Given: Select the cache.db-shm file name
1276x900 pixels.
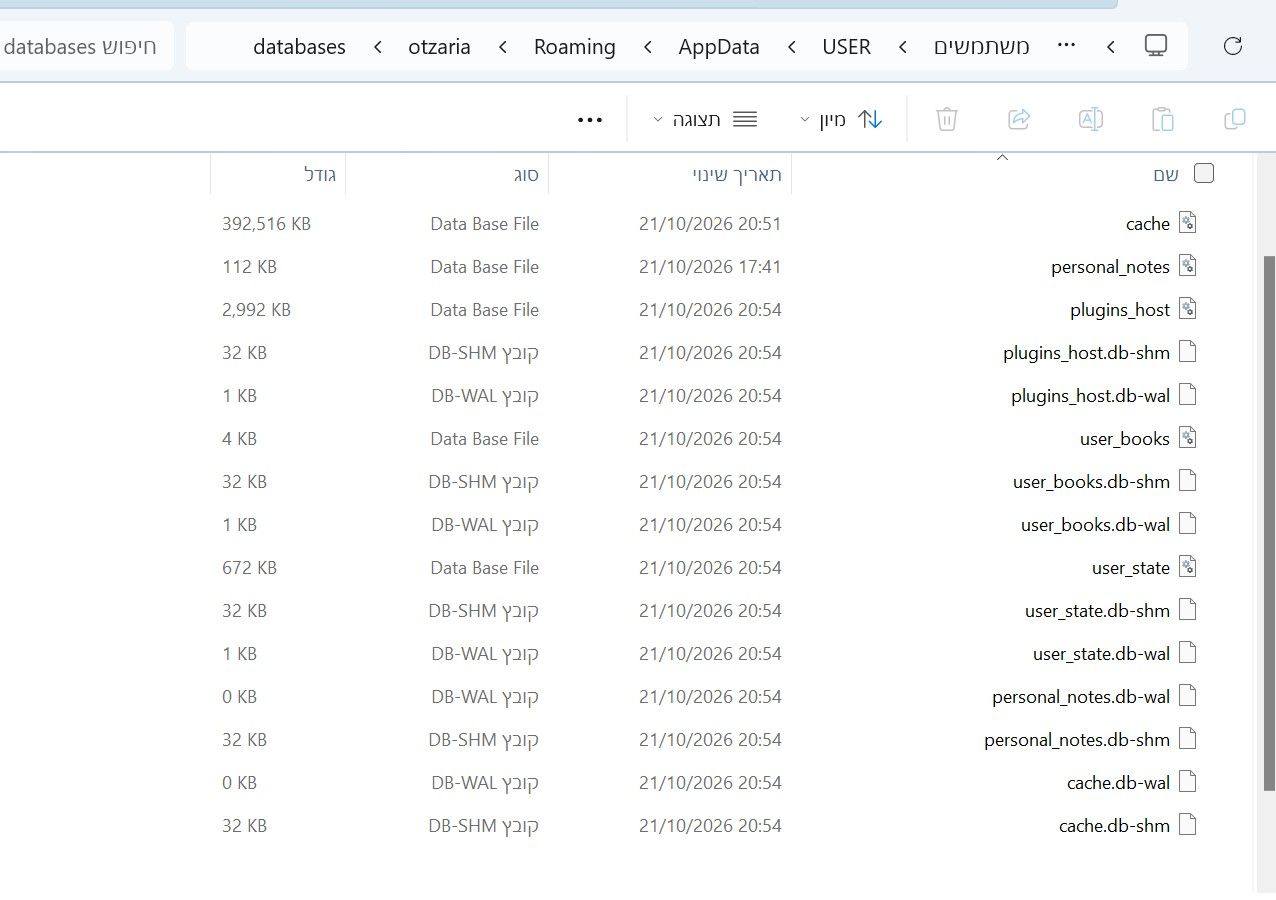Looking at the screenshot, I should click(x=1114, y=825).
